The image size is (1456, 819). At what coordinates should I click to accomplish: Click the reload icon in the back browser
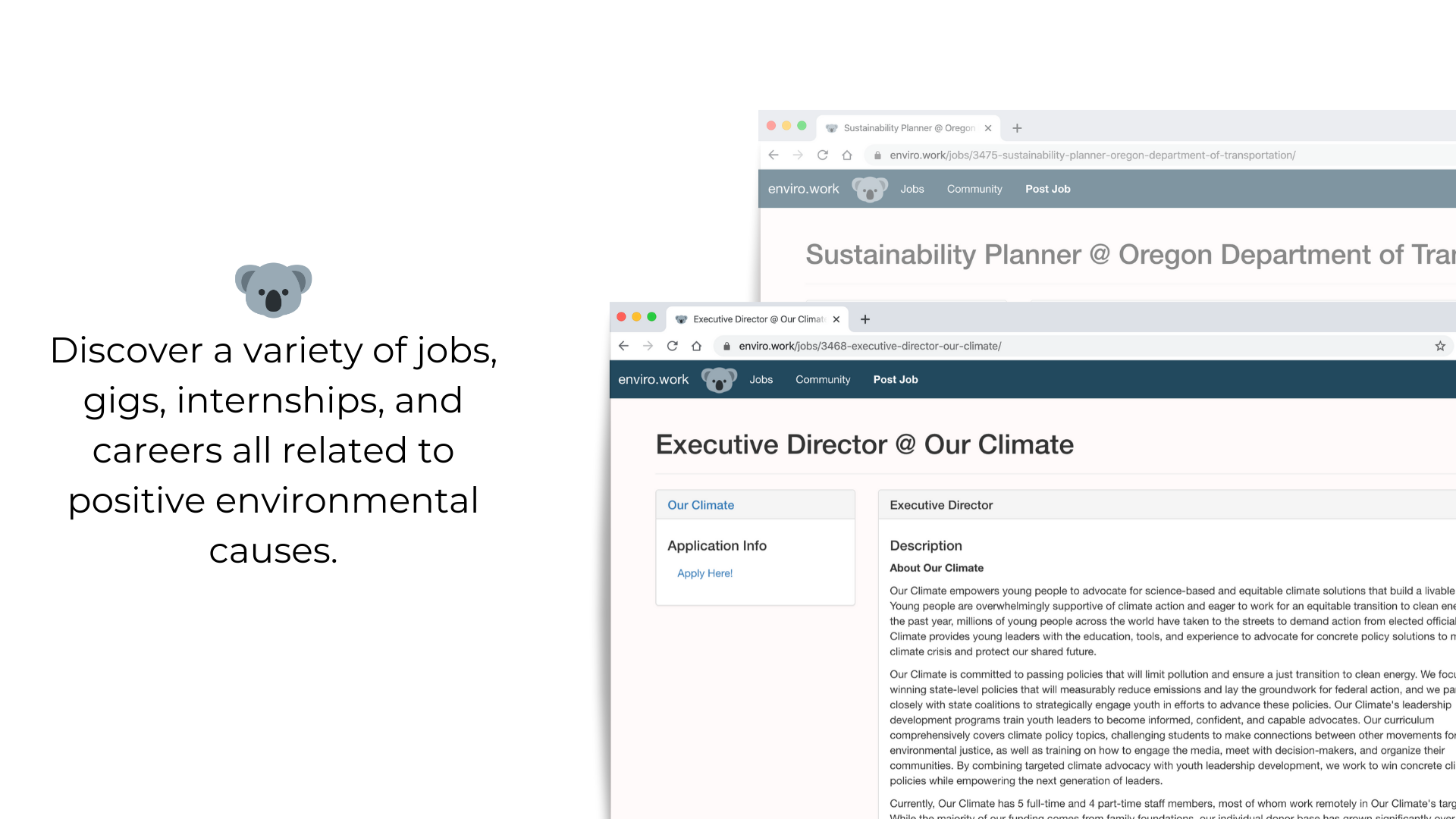(823, 155)
